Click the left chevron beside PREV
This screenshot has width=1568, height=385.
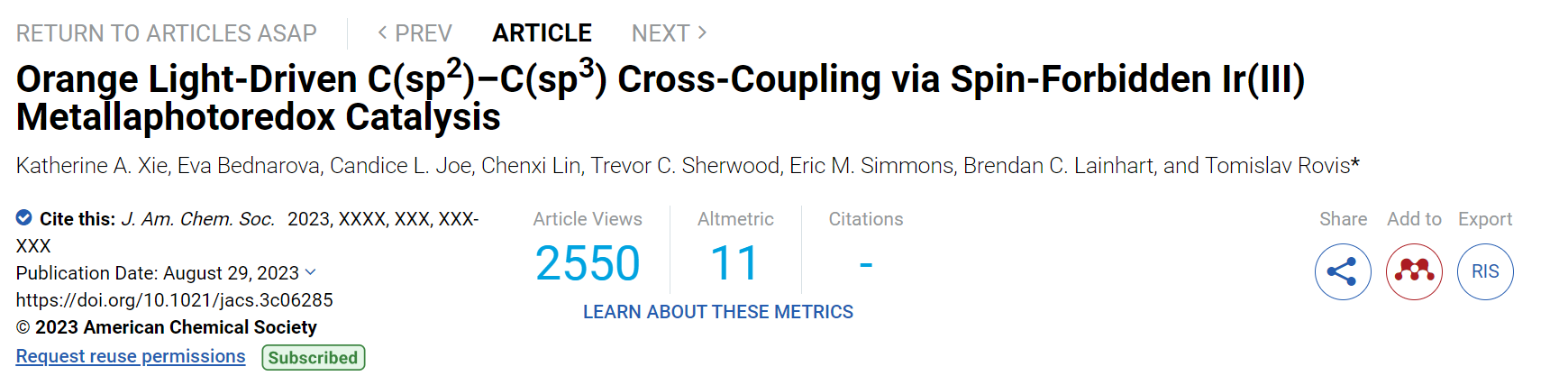[x=382, y=32]
